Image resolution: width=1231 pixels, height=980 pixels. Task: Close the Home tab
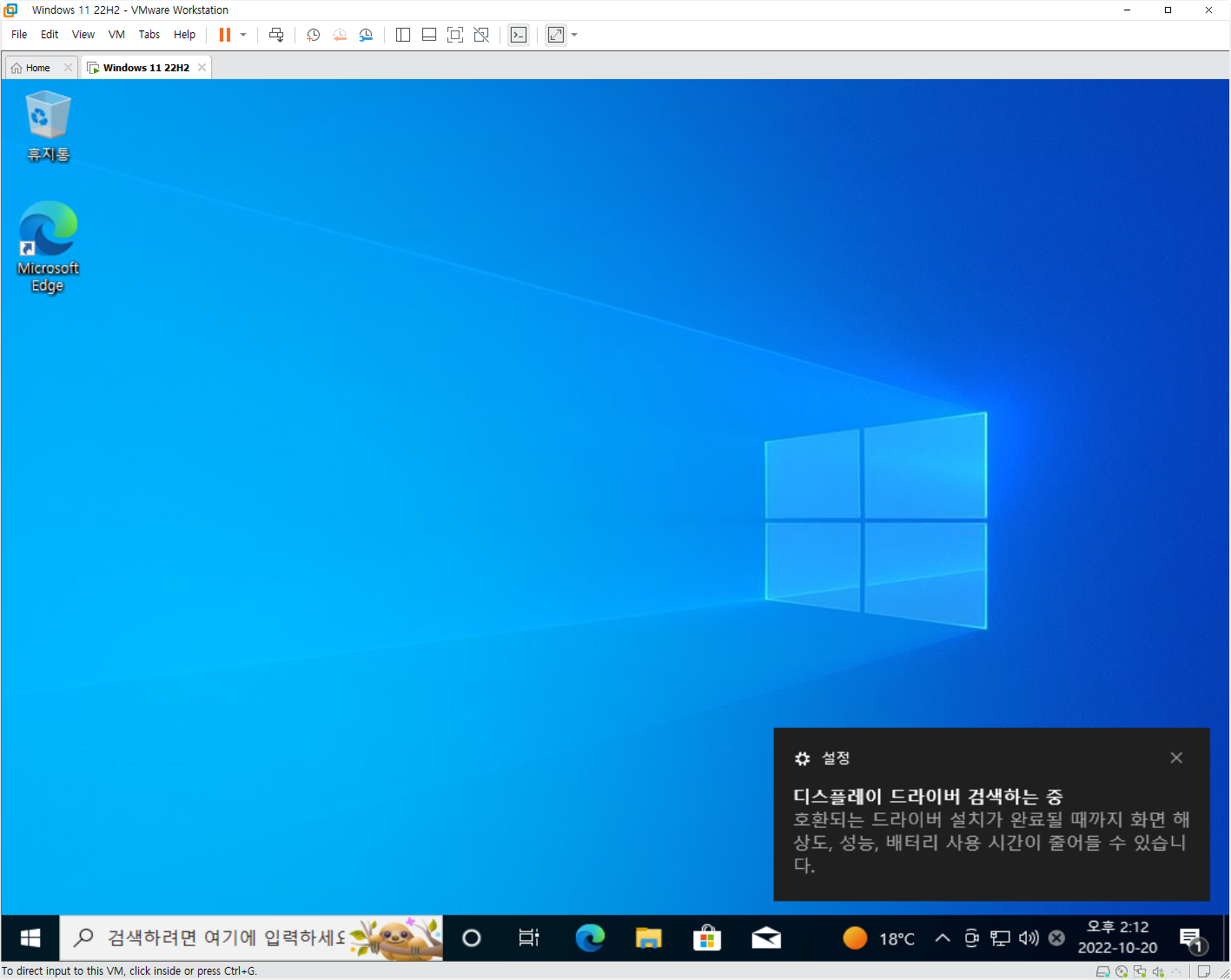click(x=68, y=68)
